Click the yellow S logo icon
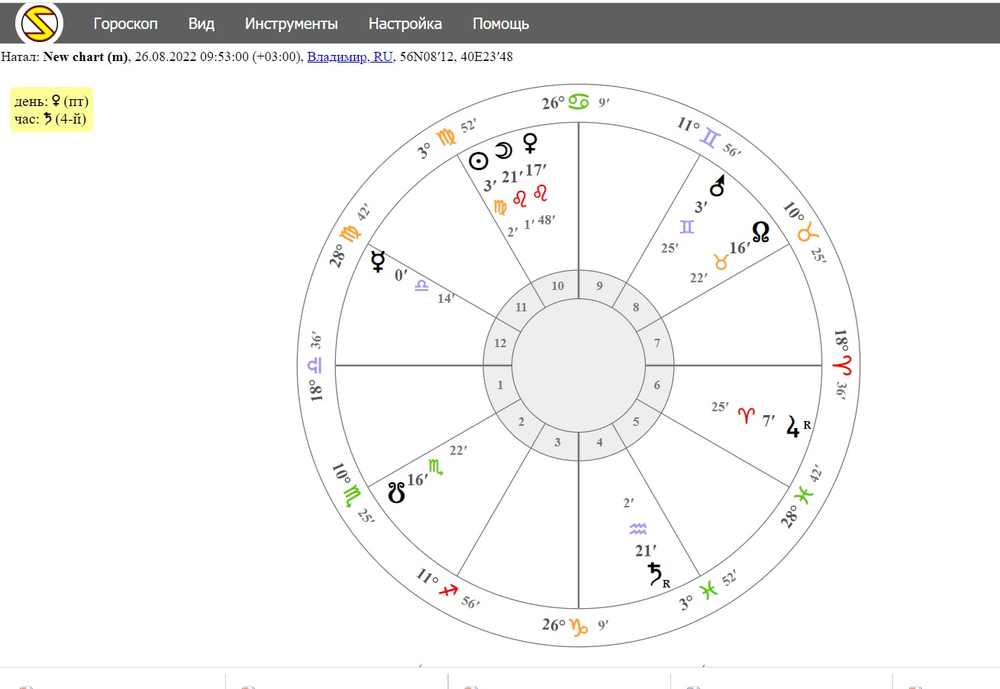Viewport: 1000px width, 689px height. (39, 24)
